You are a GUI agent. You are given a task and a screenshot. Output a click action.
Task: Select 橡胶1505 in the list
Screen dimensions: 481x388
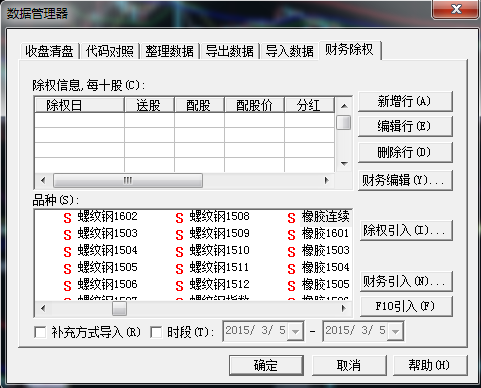click(326, 284)
